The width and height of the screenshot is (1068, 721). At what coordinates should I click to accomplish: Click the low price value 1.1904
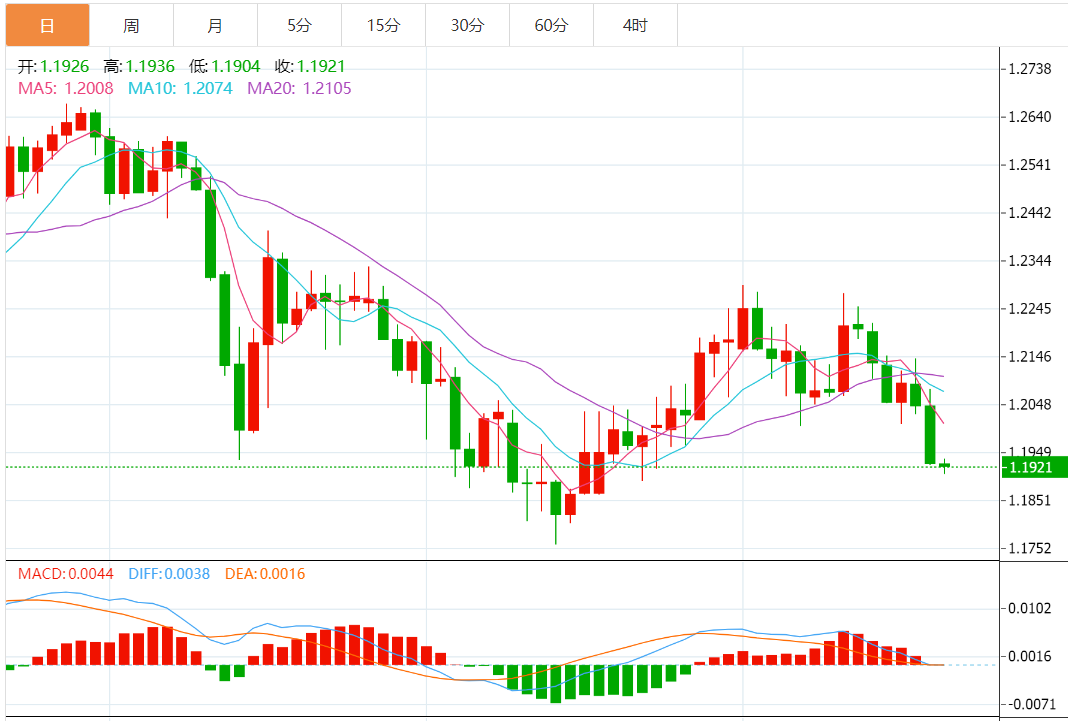pos(236,67)
